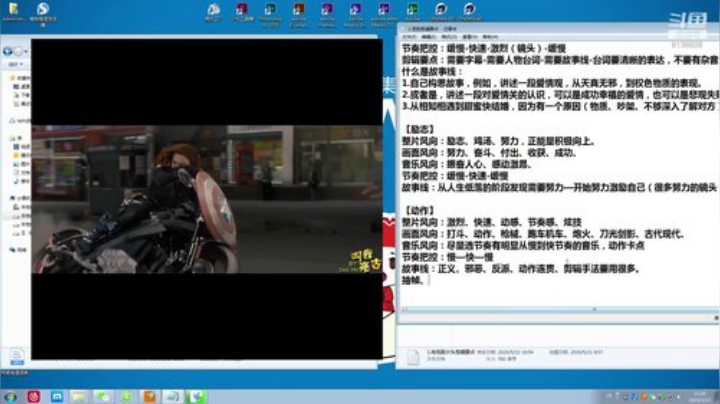Viewport: 720px width, 404px height.
Task: Click the 【动作】 heading in Notepad
Action: pyautogui.click(x=419, y=210)
